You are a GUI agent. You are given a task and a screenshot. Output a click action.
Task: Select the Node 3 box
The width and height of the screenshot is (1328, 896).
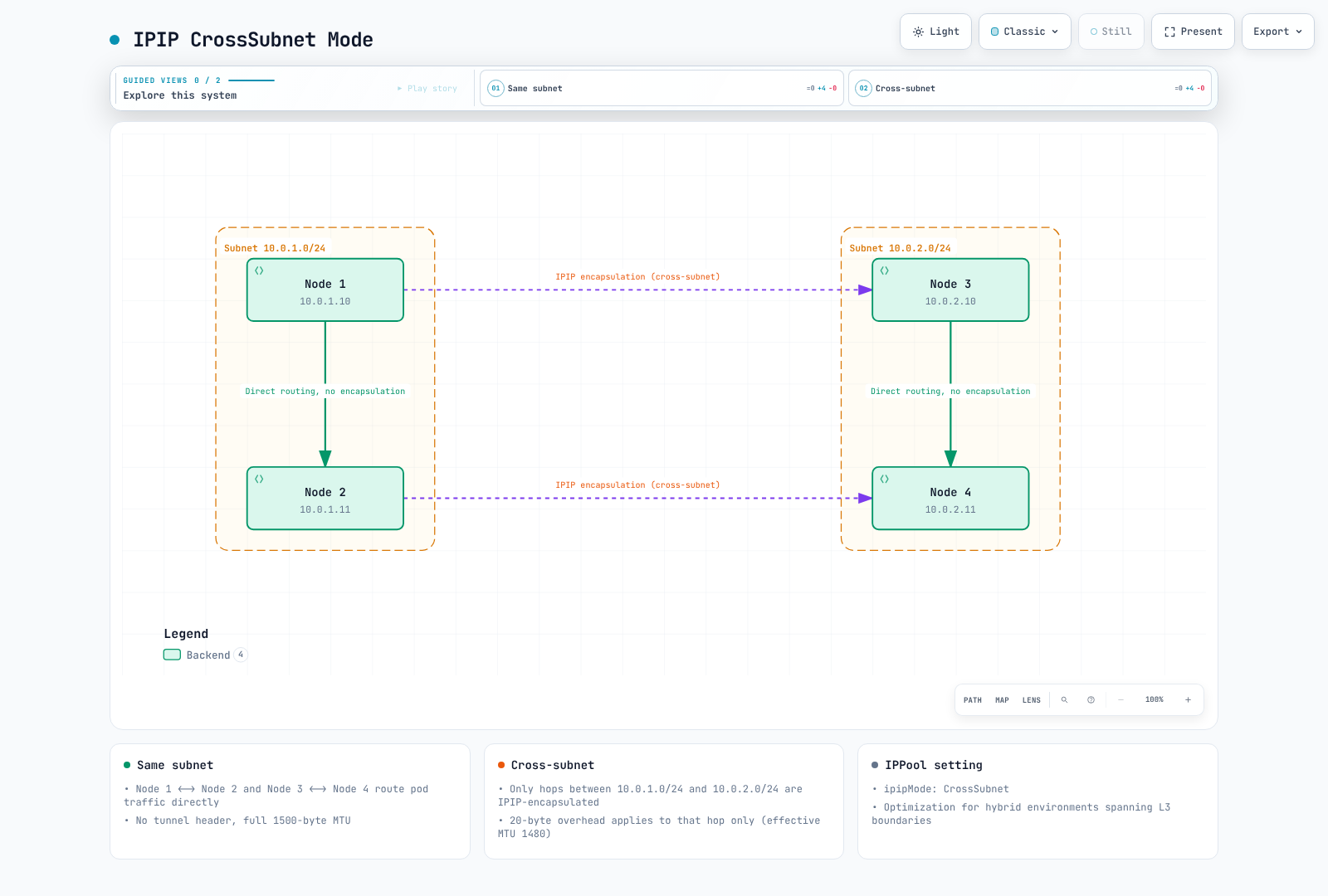point(950,290)
